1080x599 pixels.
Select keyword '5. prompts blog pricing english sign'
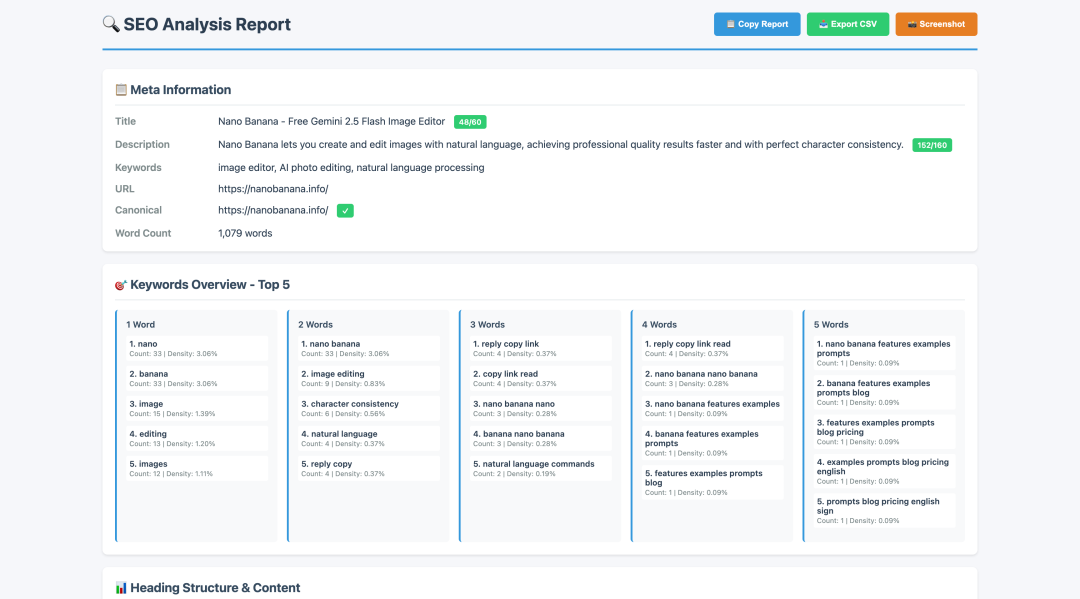pyautogui.click(x=884, y=510)
